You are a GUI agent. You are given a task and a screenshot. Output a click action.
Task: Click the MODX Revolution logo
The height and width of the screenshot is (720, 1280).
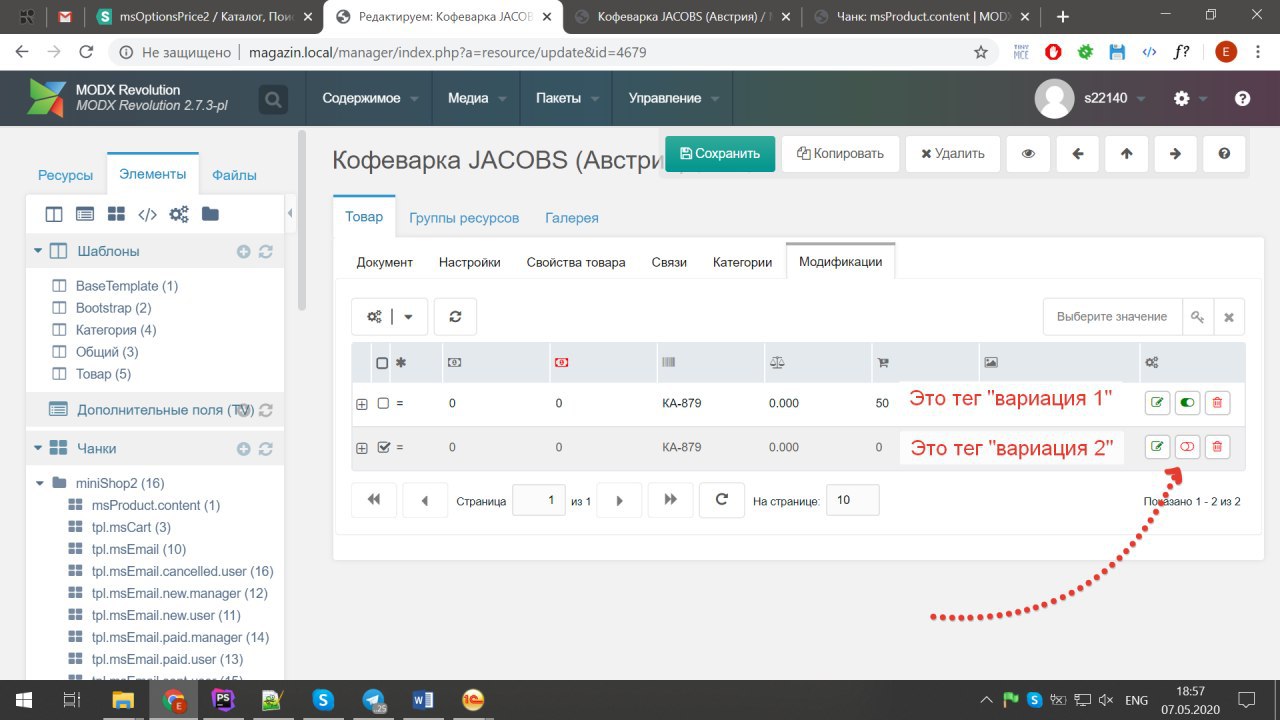tap(47, 98)
